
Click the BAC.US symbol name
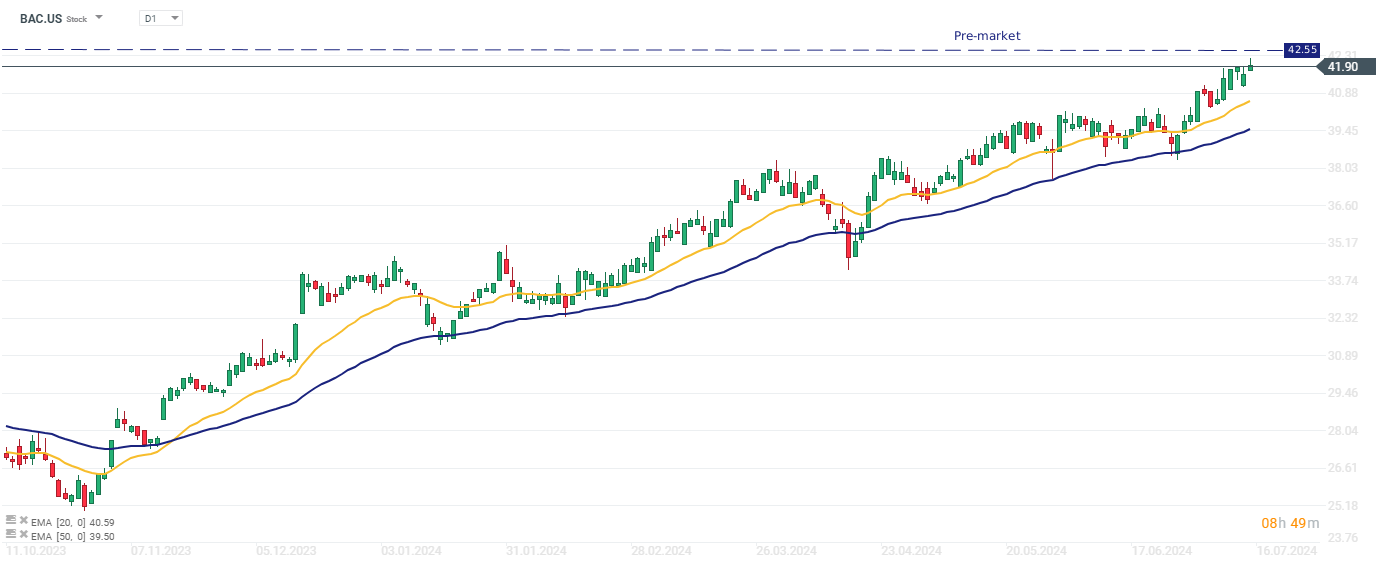click(41, 18)
